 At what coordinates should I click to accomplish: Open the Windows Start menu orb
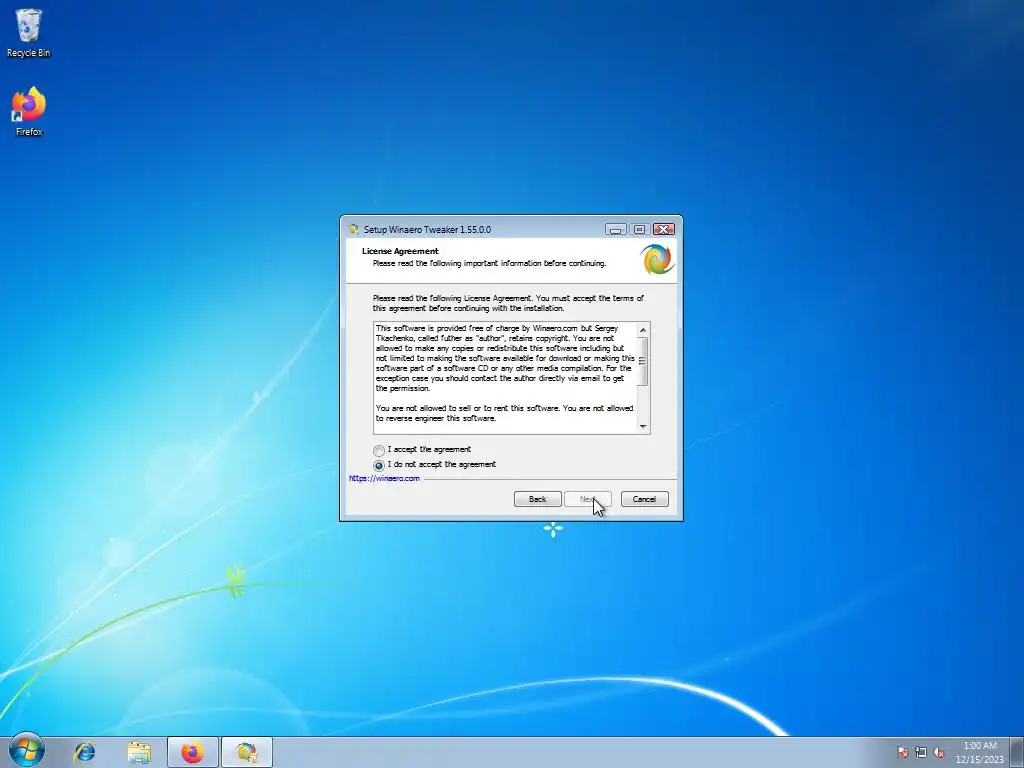[27, 751]
